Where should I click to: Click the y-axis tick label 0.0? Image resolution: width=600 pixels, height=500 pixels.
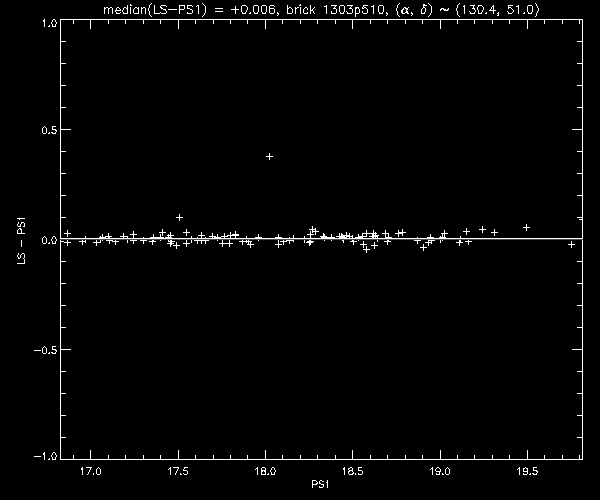pos(49,240)
